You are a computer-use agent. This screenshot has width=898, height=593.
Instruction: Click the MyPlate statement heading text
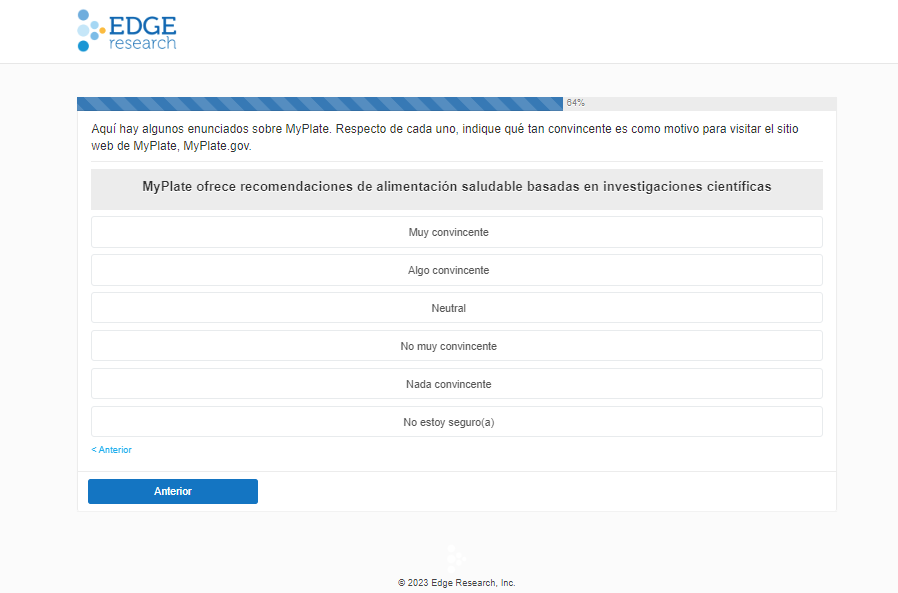tap(456, 187)
